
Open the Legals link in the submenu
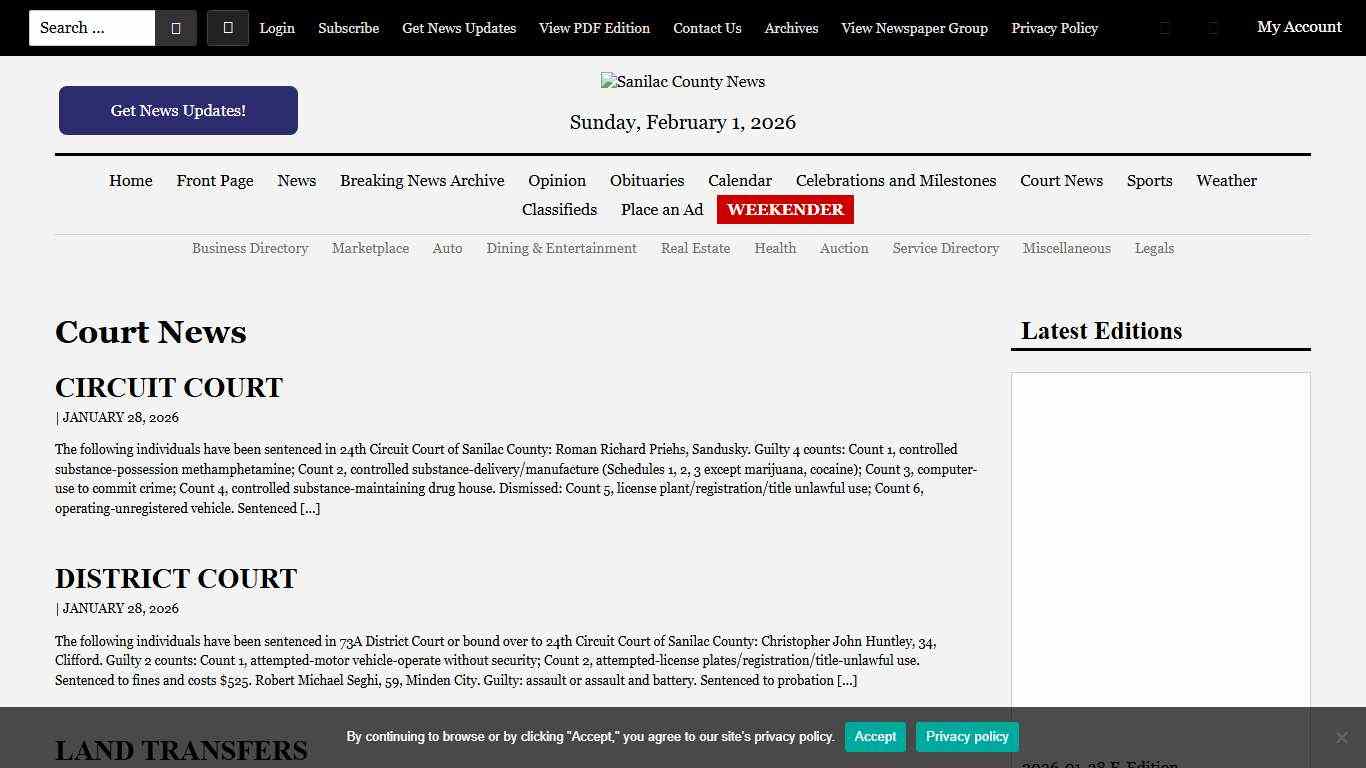[1154, 249]
